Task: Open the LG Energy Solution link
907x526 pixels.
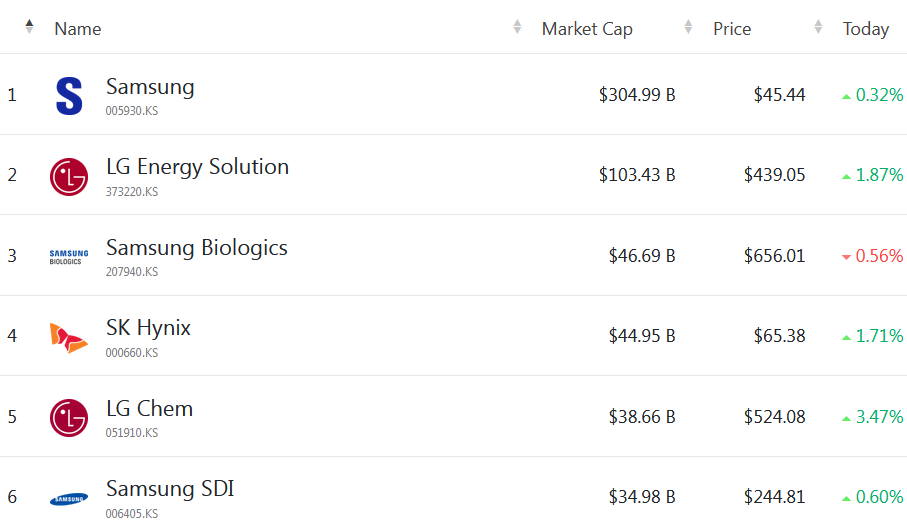Action: 197,167
